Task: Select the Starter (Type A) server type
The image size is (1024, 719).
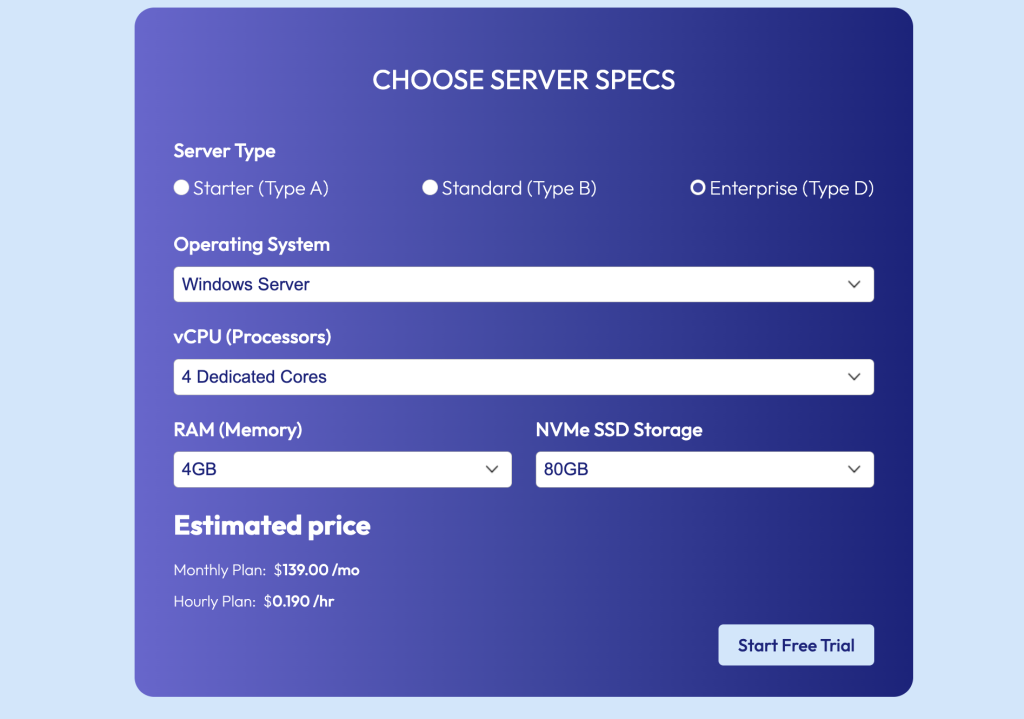Action: (181, 187)
